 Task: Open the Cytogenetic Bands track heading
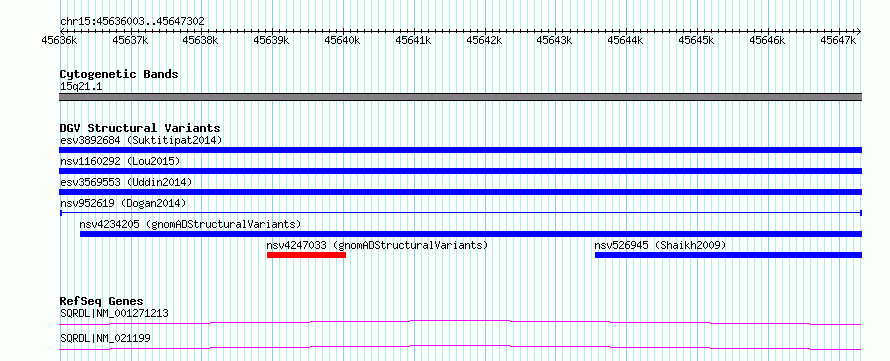point(119,74)
